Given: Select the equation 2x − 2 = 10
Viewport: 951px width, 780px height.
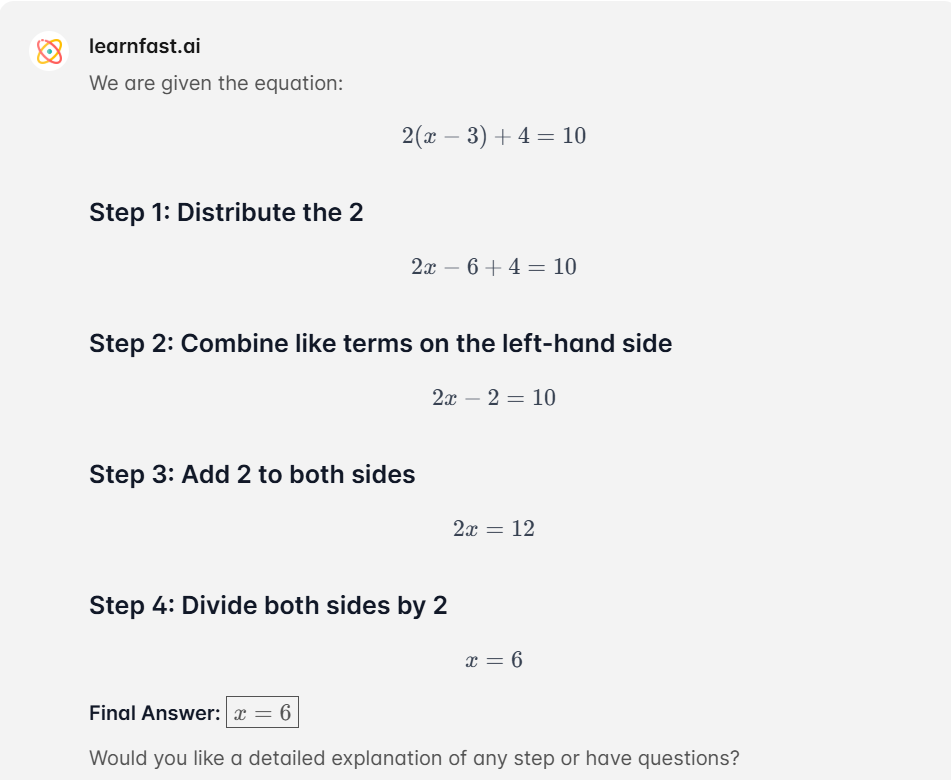Looking at the screenshot, I should click(x=494, y=397).
